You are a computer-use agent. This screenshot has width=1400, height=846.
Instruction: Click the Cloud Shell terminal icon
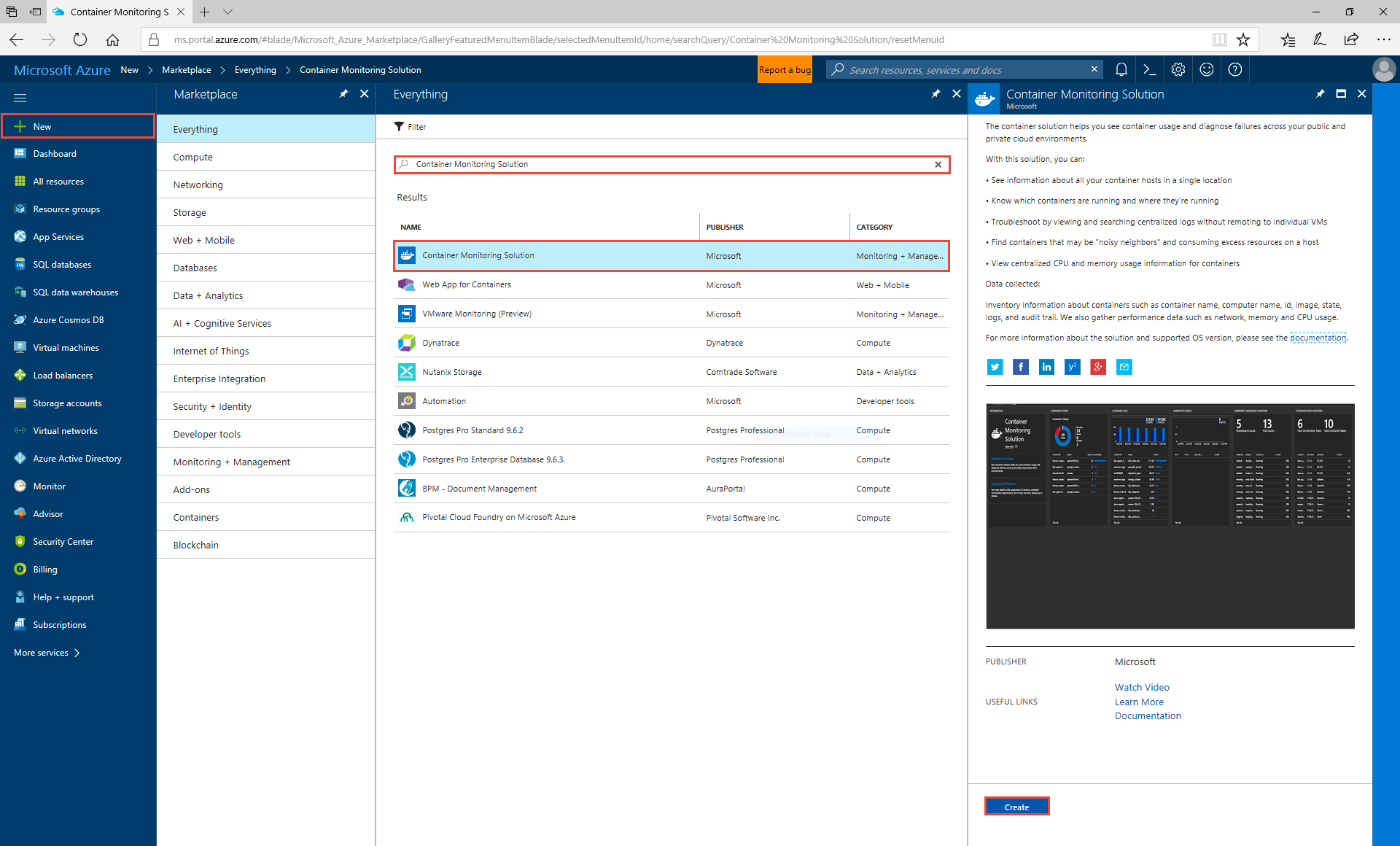pyautogui.click(x=1151, y=69)
